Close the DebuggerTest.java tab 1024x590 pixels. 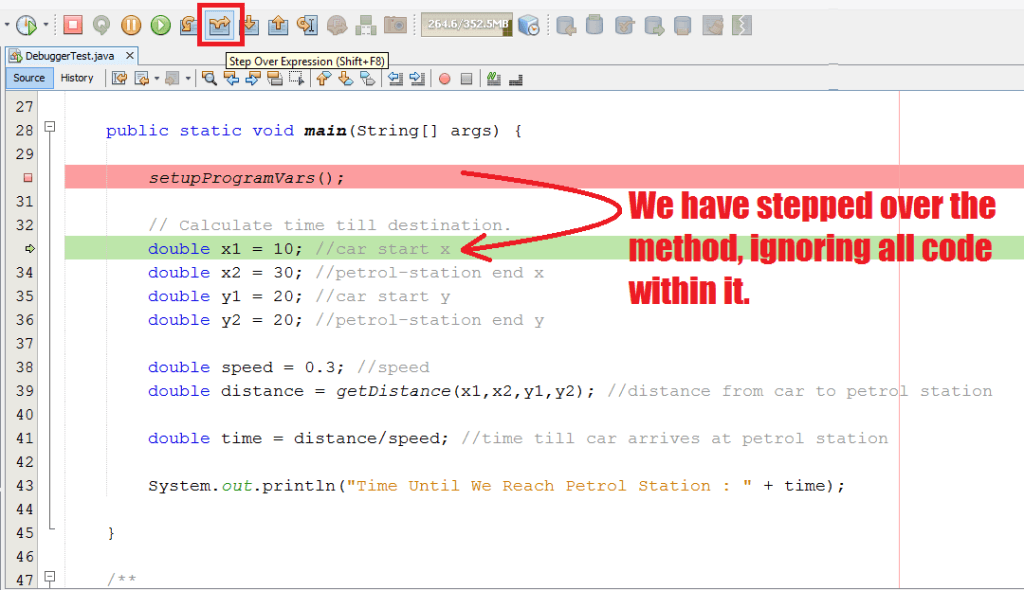click(130, 56)
